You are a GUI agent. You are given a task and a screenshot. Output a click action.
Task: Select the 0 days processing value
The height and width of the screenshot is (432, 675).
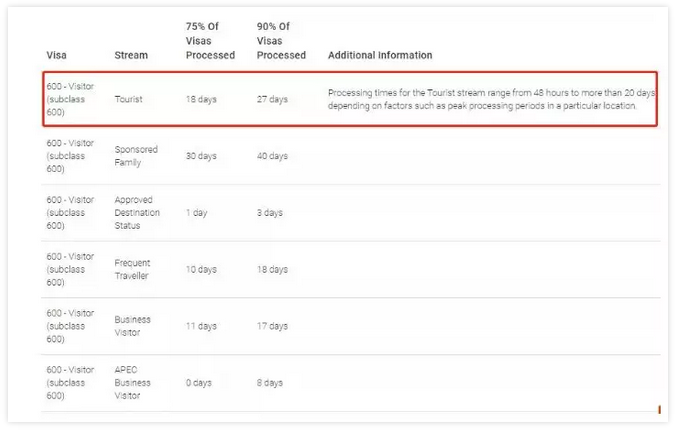[x=199, y=383]
